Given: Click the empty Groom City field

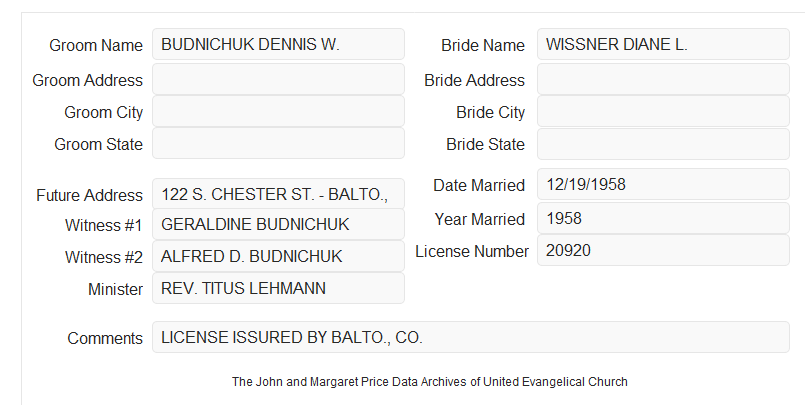Looking at the screenshot, I should pyautogui.click(x=278, y=111).
